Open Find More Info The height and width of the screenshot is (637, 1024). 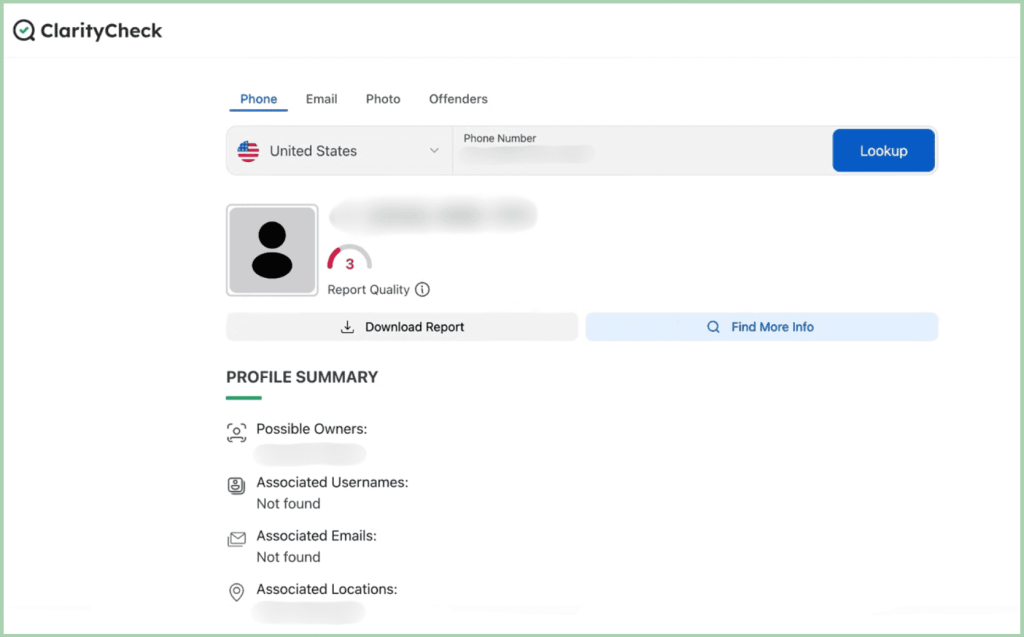click(761, 327)
